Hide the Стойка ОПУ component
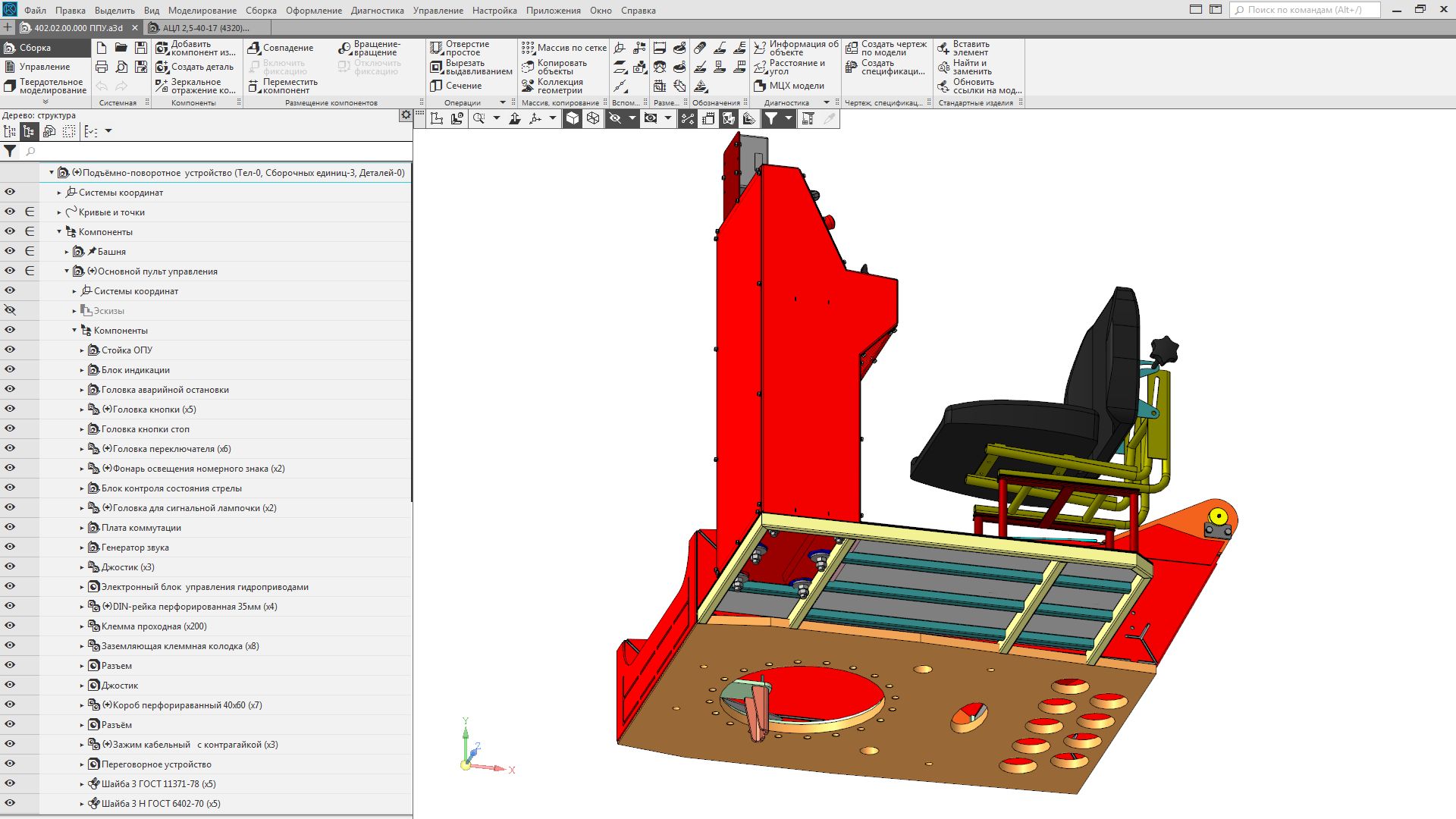This screenshot has width=1456, height=819. coord(10,350)
